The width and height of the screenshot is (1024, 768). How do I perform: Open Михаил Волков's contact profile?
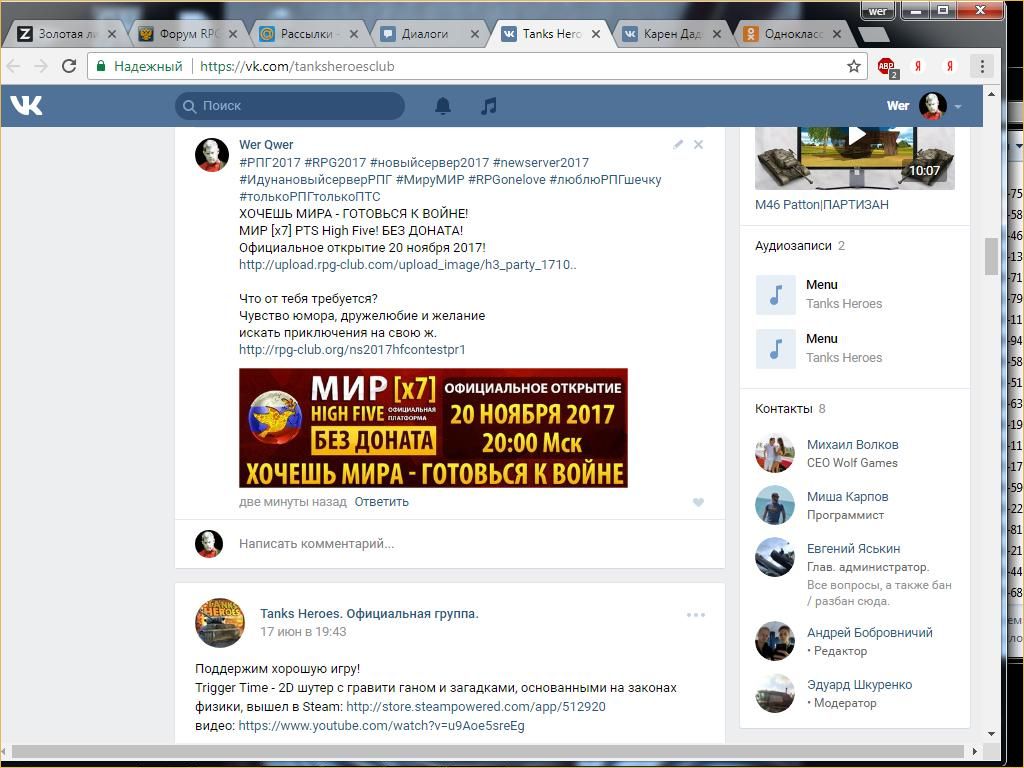(852, 444)
